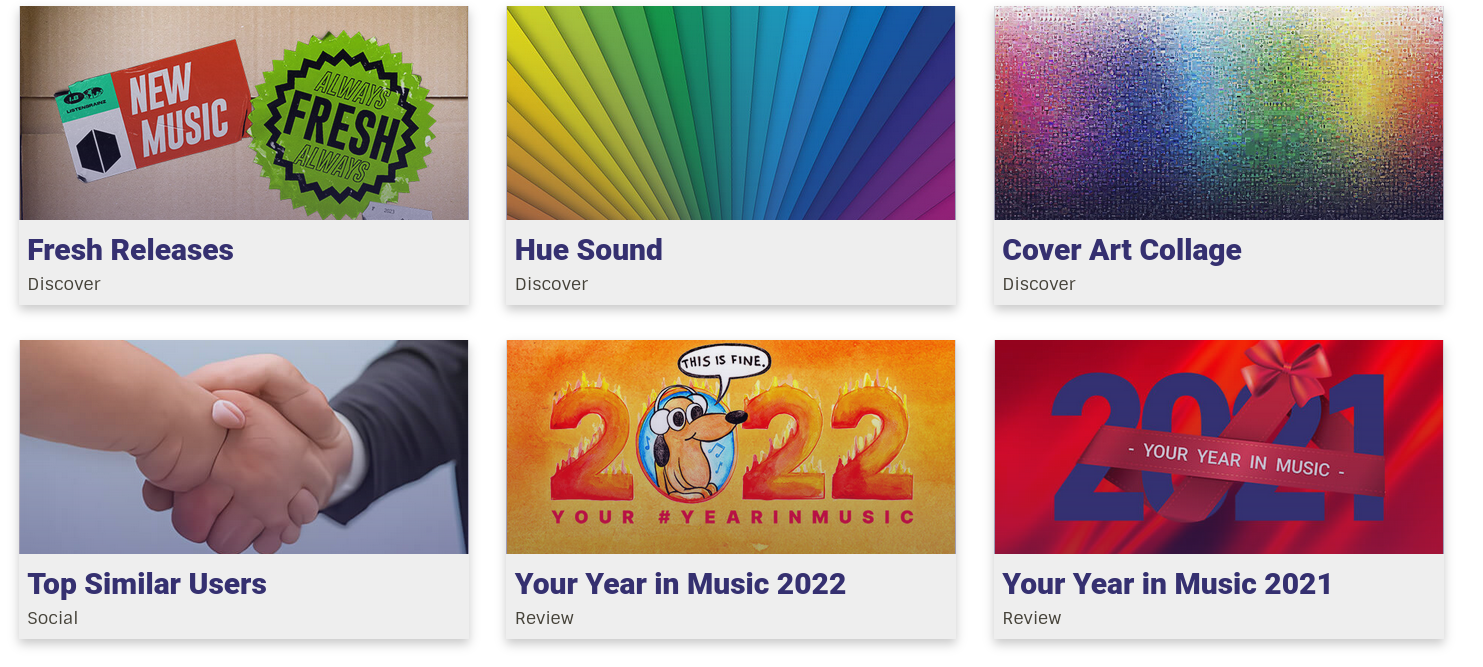Open the Fresh Releases card image
The width and height of the screenshot is (1483, 667).
tap(244, 113)
